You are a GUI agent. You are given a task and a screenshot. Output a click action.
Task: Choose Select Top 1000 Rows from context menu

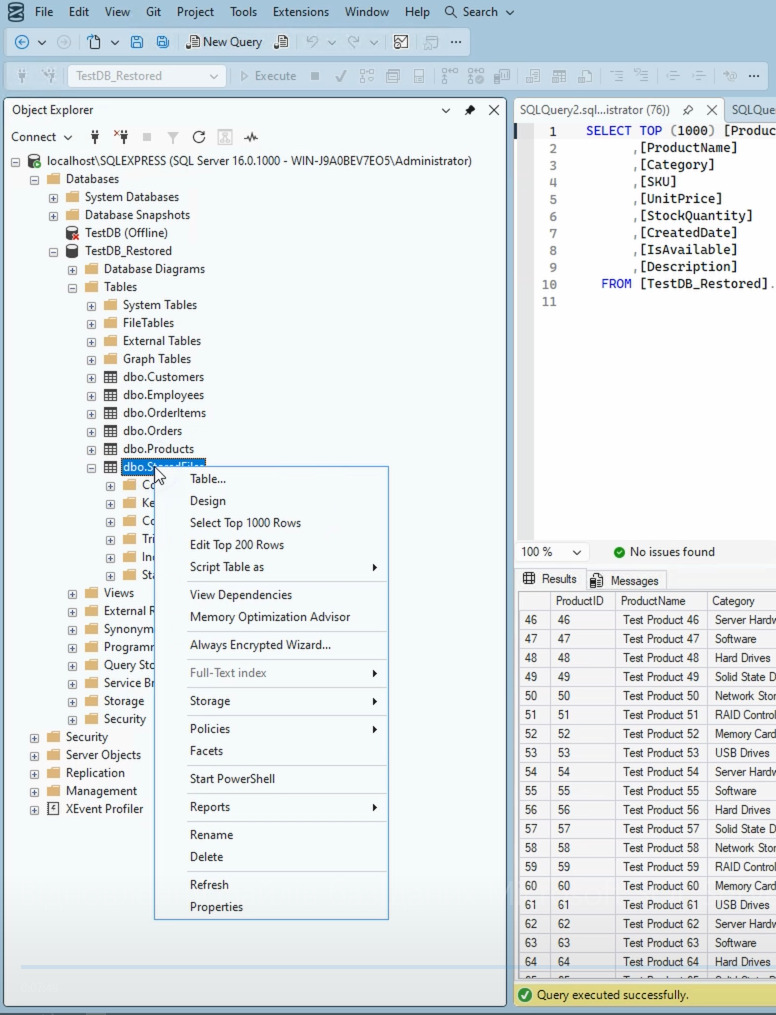pos(245,523)
